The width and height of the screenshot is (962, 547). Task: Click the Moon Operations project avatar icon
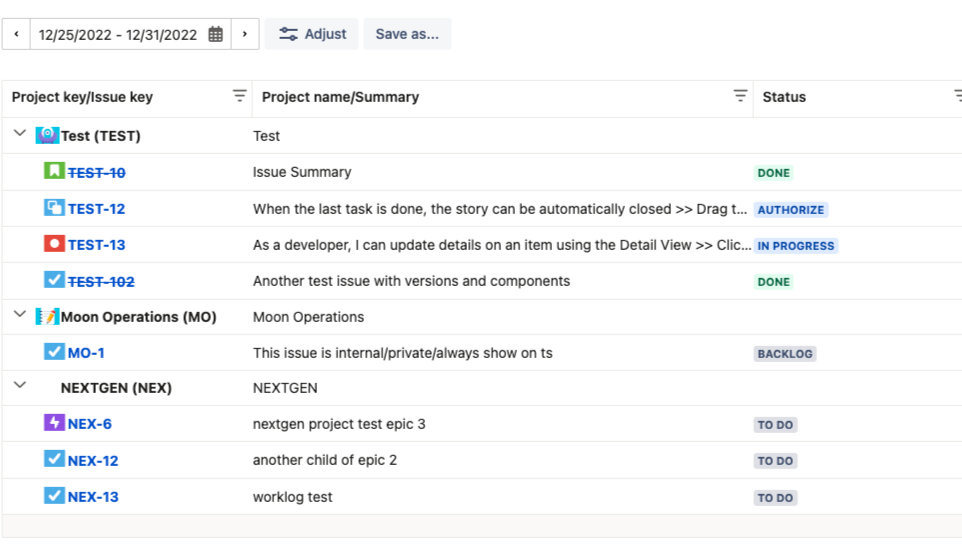(x=47, y=316)
